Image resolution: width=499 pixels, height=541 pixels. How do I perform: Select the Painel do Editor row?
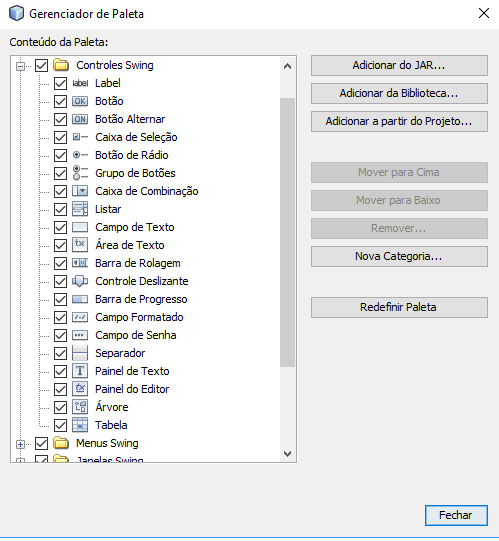132,389
